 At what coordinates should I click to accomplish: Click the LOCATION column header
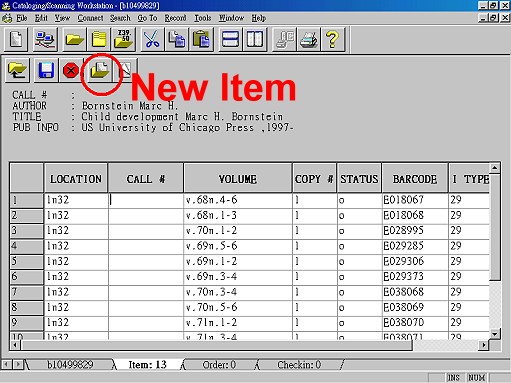click(76, 179)
